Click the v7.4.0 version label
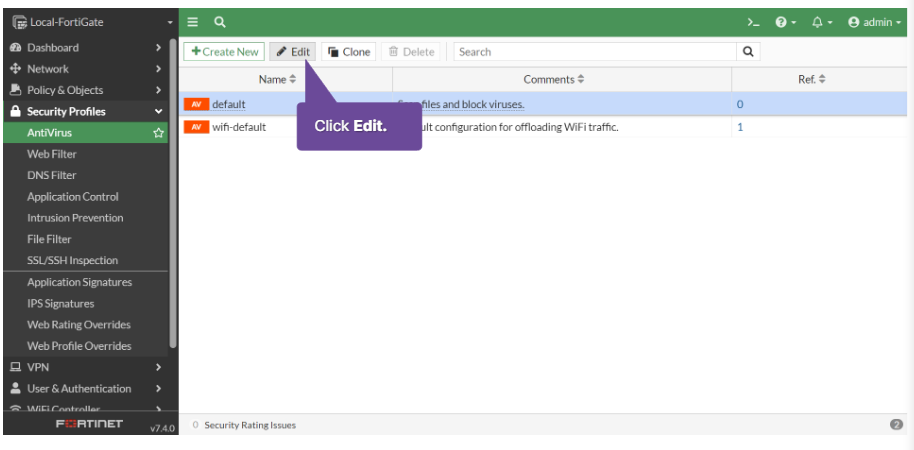 coord(162,428)
